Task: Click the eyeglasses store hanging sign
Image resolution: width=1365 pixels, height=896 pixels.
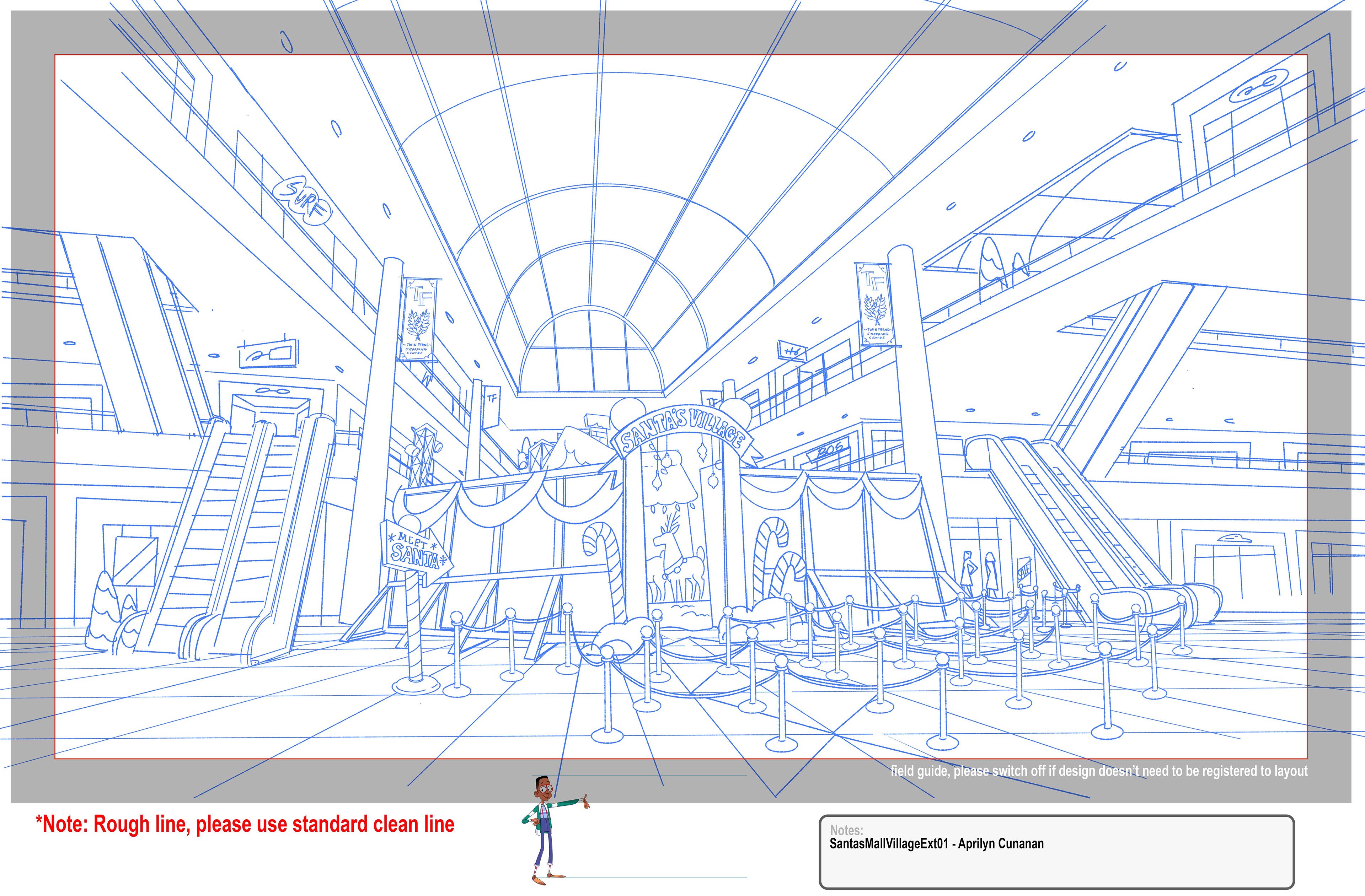Action: click(268, 353)
